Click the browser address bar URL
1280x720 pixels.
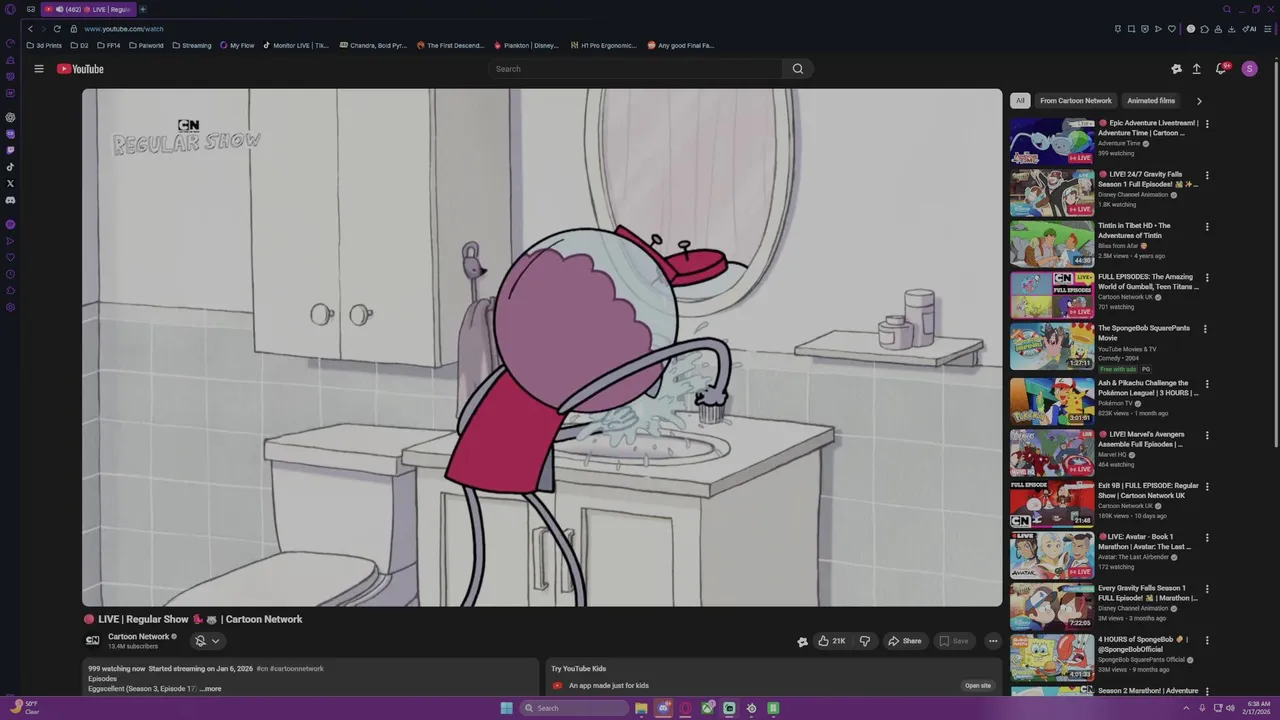point(123,29)
